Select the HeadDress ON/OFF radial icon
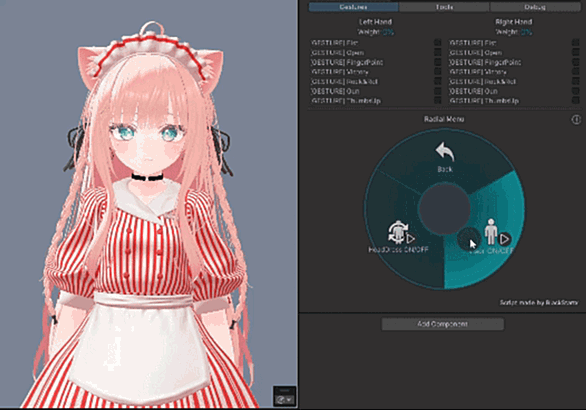The height and width of the screenshot is (410, 586). [397, 232]
